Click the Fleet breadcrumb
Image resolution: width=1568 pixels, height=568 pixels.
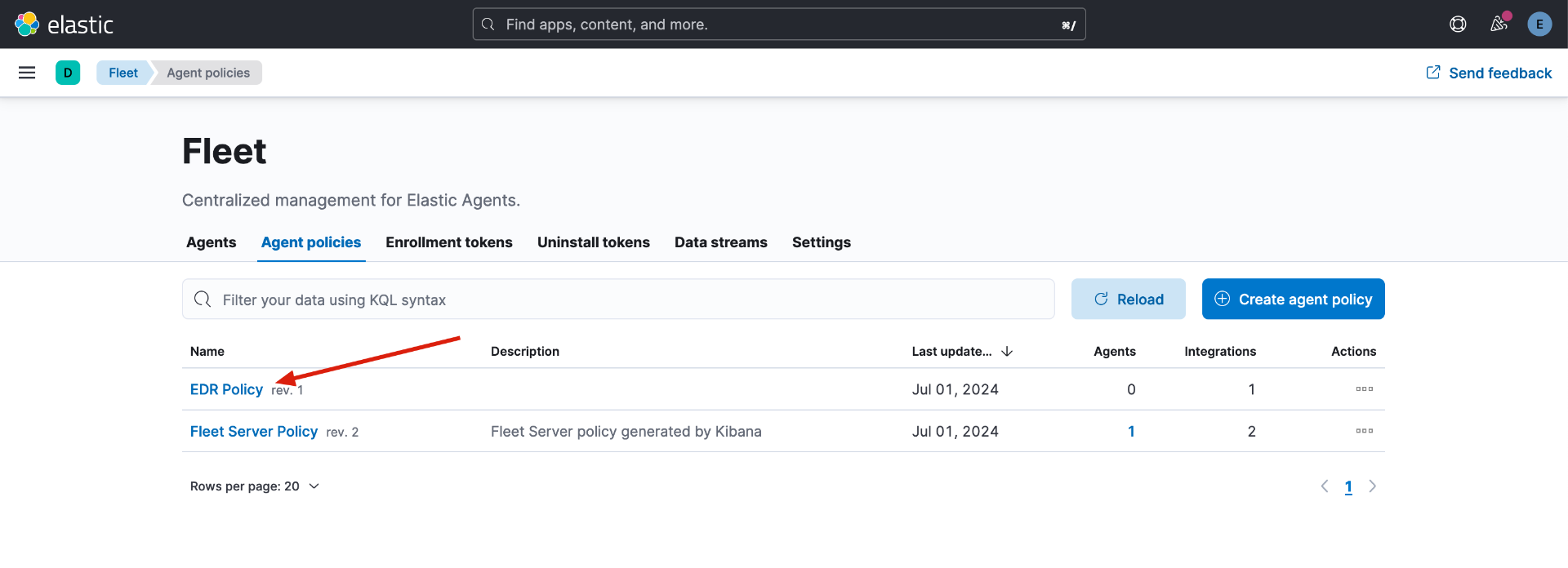(123, 73)
